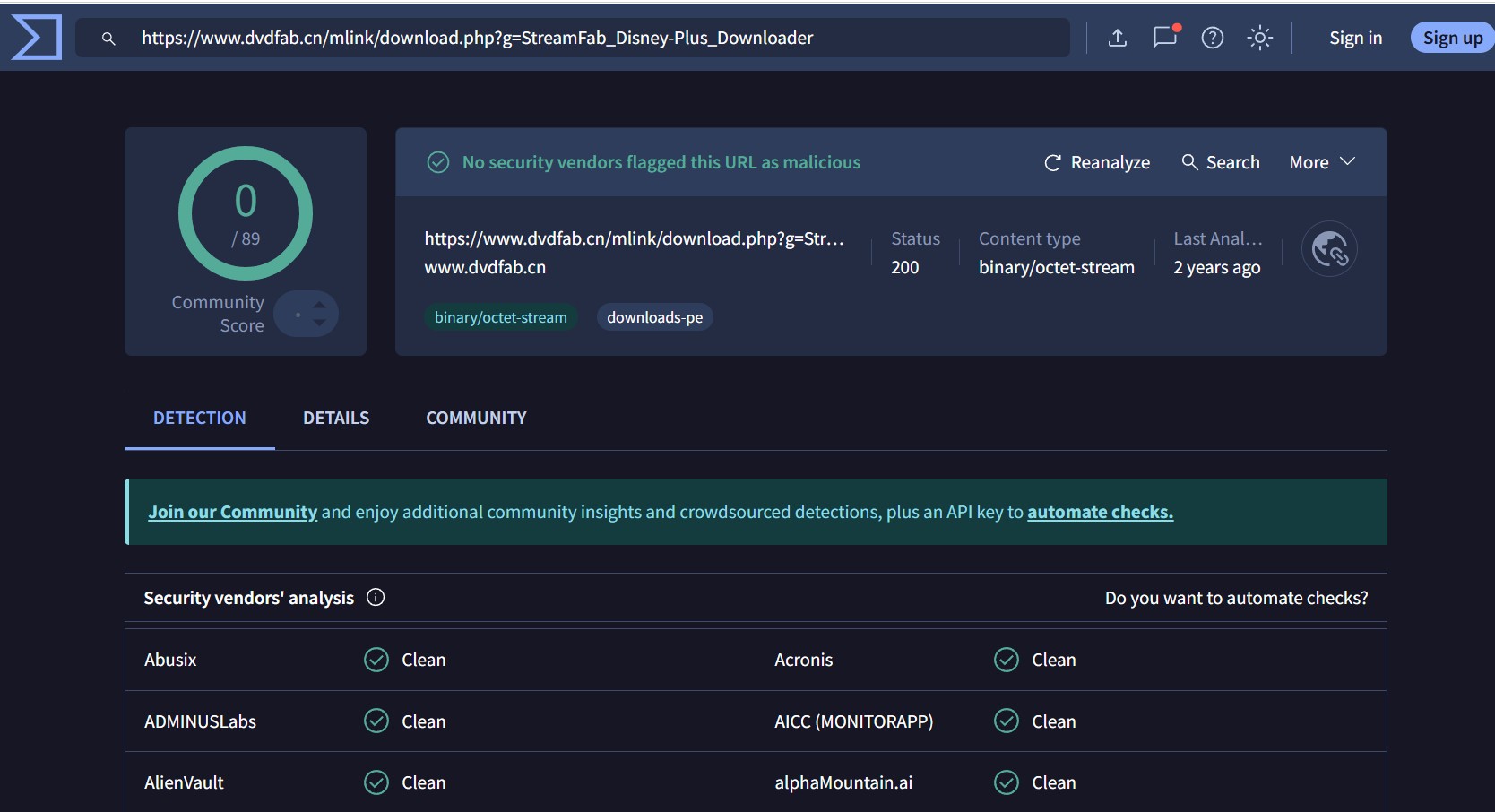Click the Status 200 value
The height and width of the screenshot is (812, 1495).
(x=904, y=267)
